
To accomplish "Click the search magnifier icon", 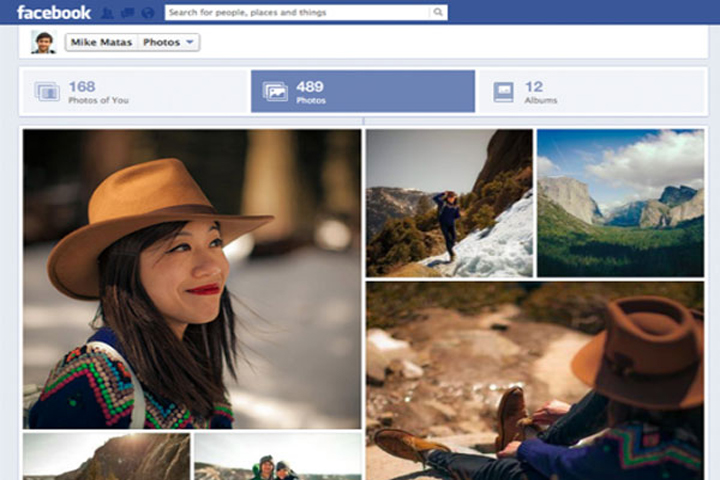I will coord(437,13).
